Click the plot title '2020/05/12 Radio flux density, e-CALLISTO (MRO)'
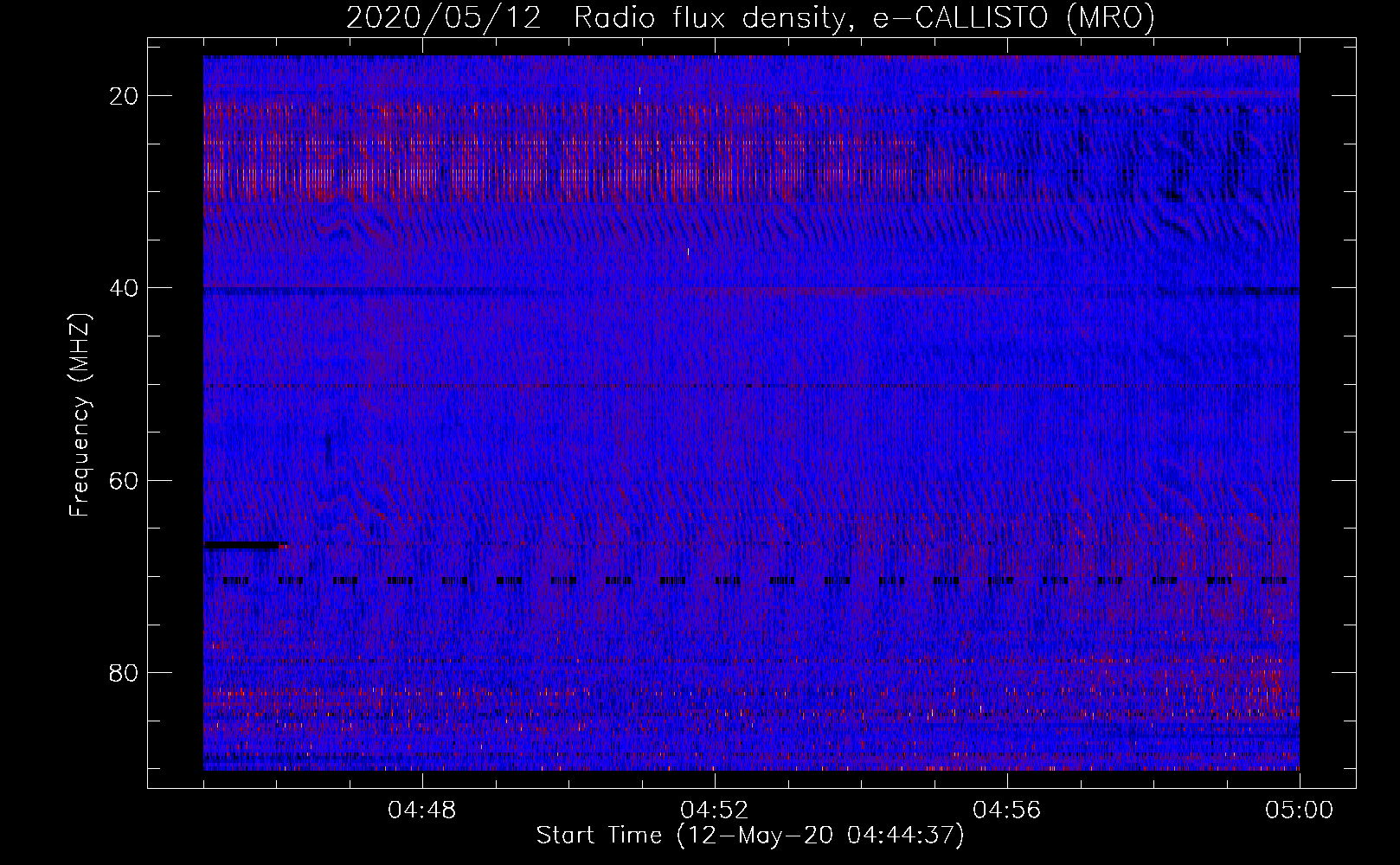The height and width of the screenshot is (865, 1400). (x=750, y=18)
